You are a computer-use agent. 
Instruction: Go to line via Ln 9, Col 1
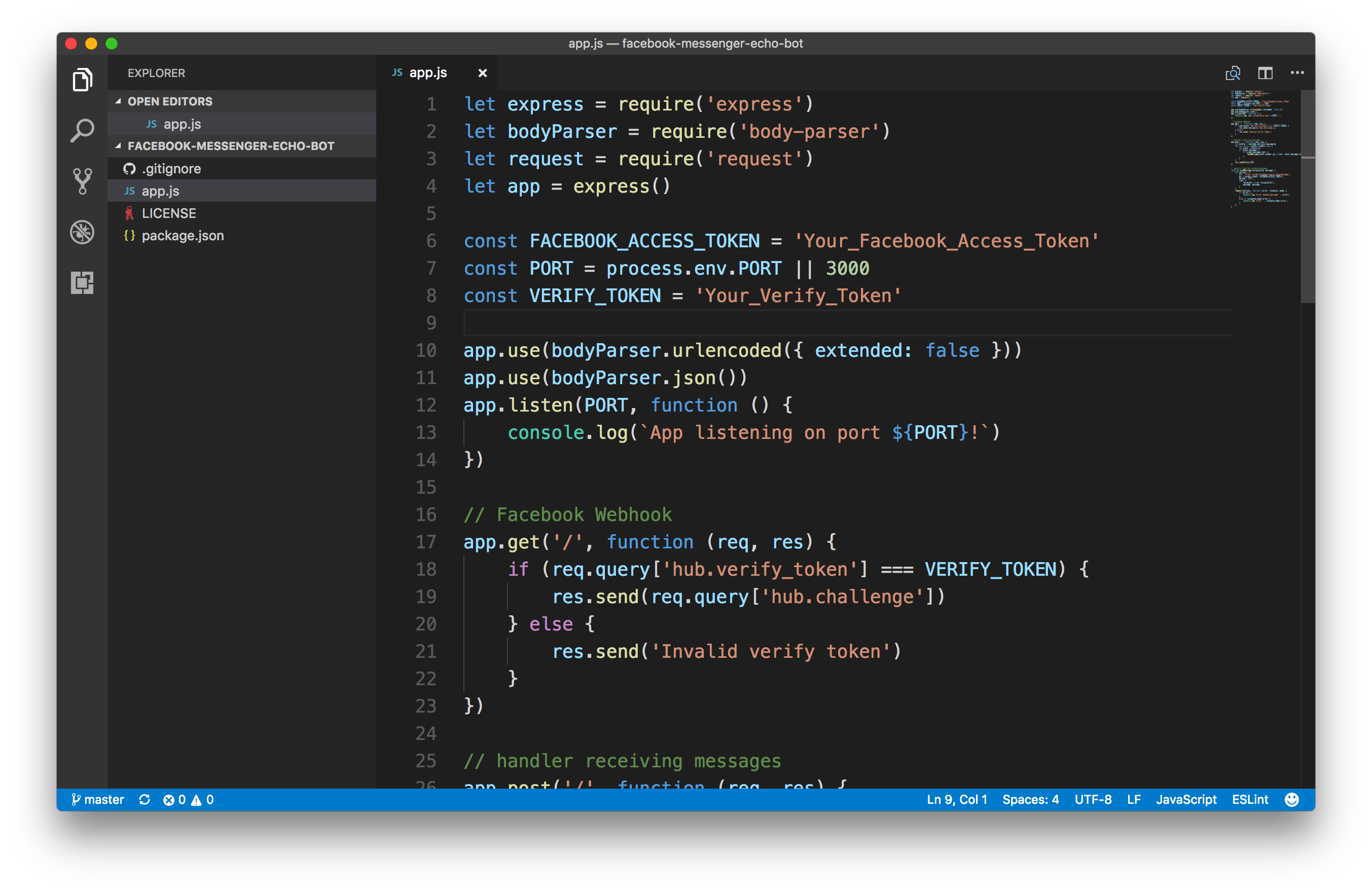pyautogui.click(x=957, y=800)
